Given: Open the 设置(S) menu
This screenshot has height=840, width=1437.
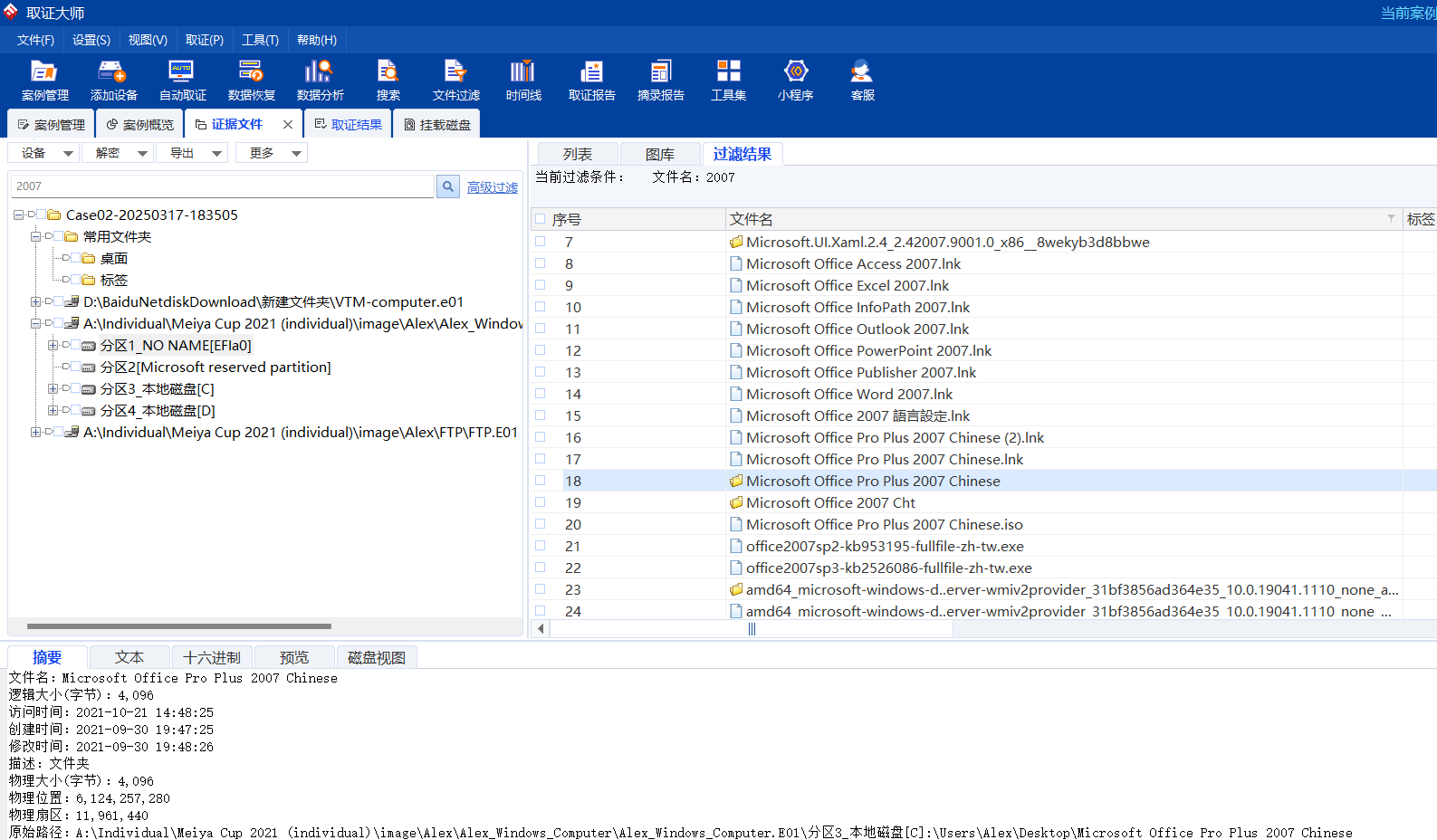Looking at the screenshot, I should (91, 40).
